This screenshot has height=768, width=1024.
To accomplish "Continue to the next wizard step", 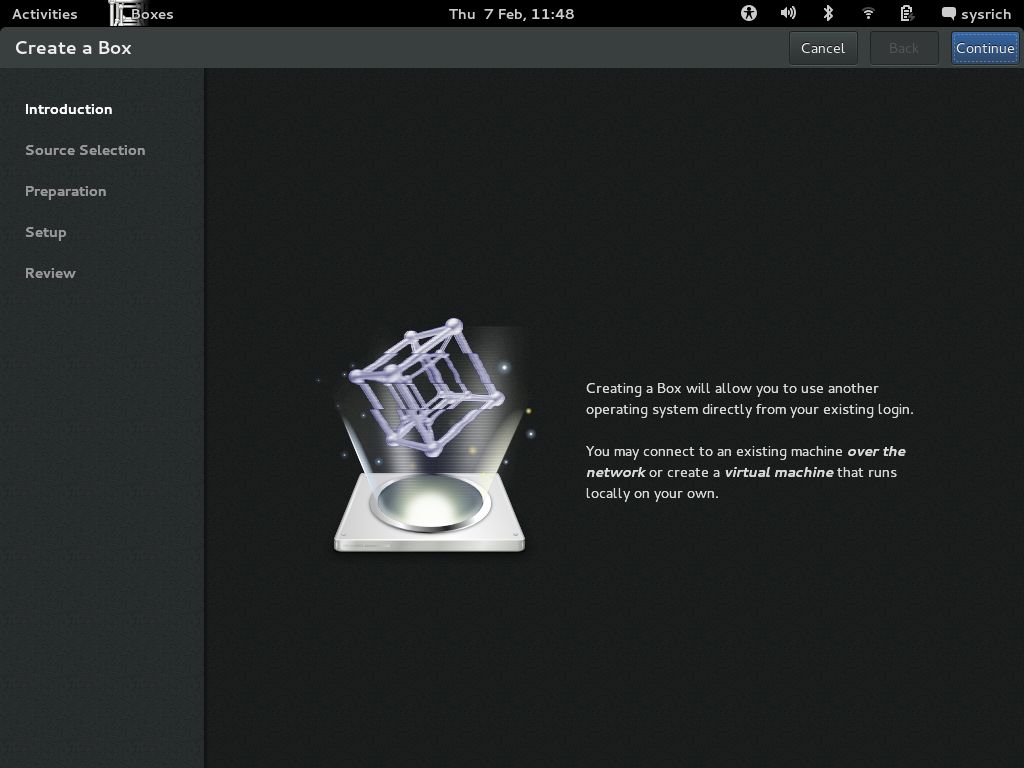I will click(x=985, y=48).
